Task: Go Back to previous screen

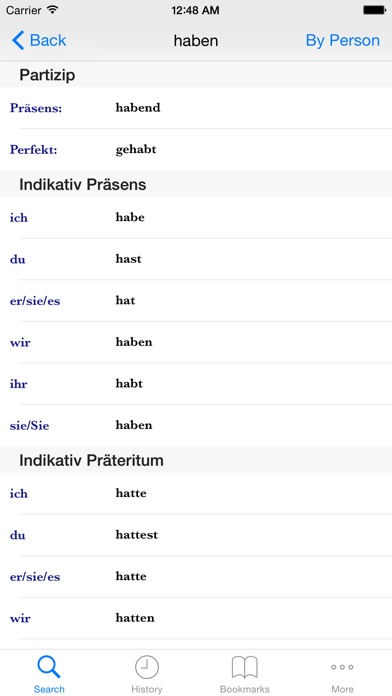Action: coord(39,40)
